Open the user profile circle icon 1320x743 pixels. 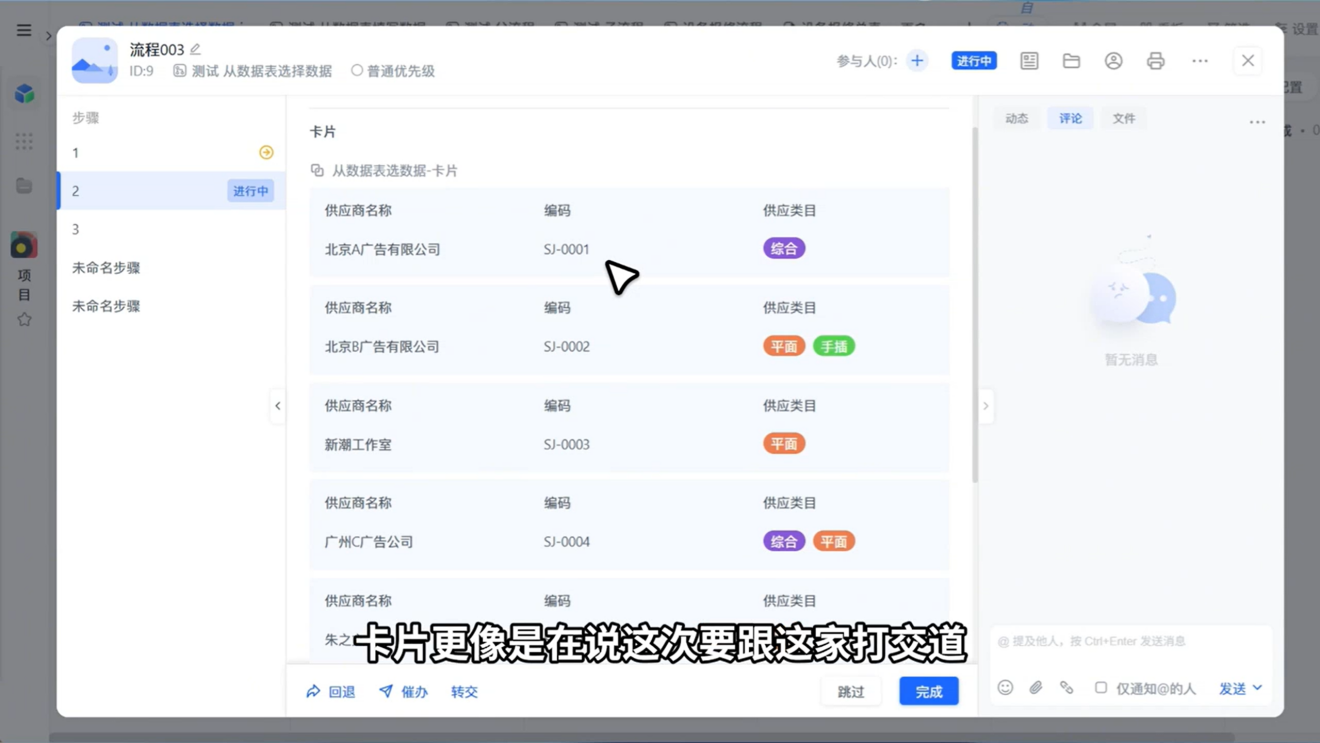1113,61
